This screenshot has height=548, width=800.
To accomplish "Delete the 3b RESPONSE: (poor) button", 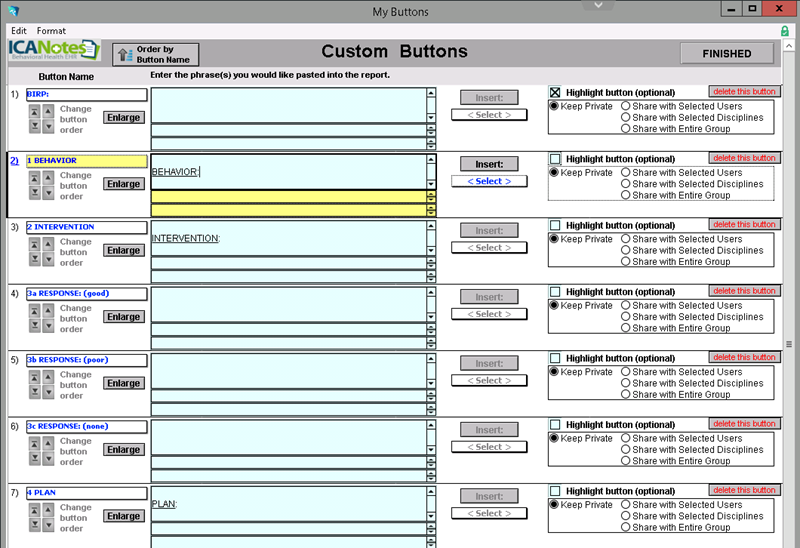I will point(744,357).
